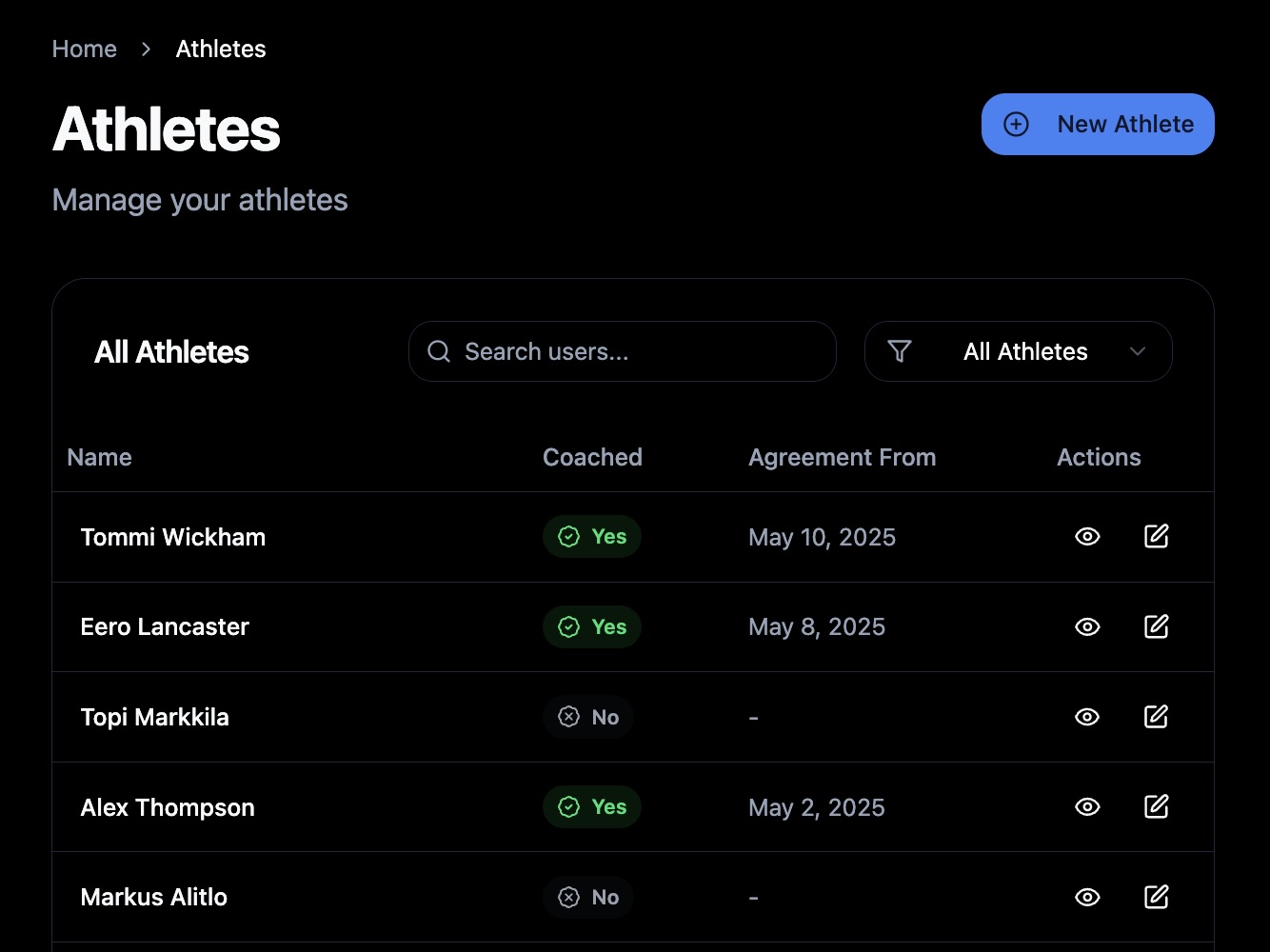The height and width of the screenshot is (952, 1270).
Task: Click Markus Alitlo's No coached badge
Action: pos(588,897)
